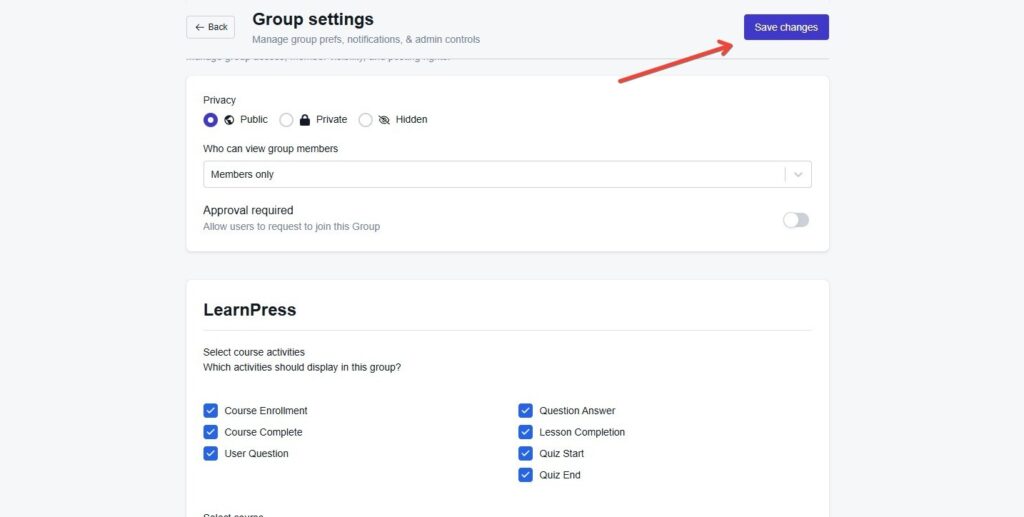The image size is (1024, 517).
Task: Click the LearnPress section heading
Action: click(249, 309)
